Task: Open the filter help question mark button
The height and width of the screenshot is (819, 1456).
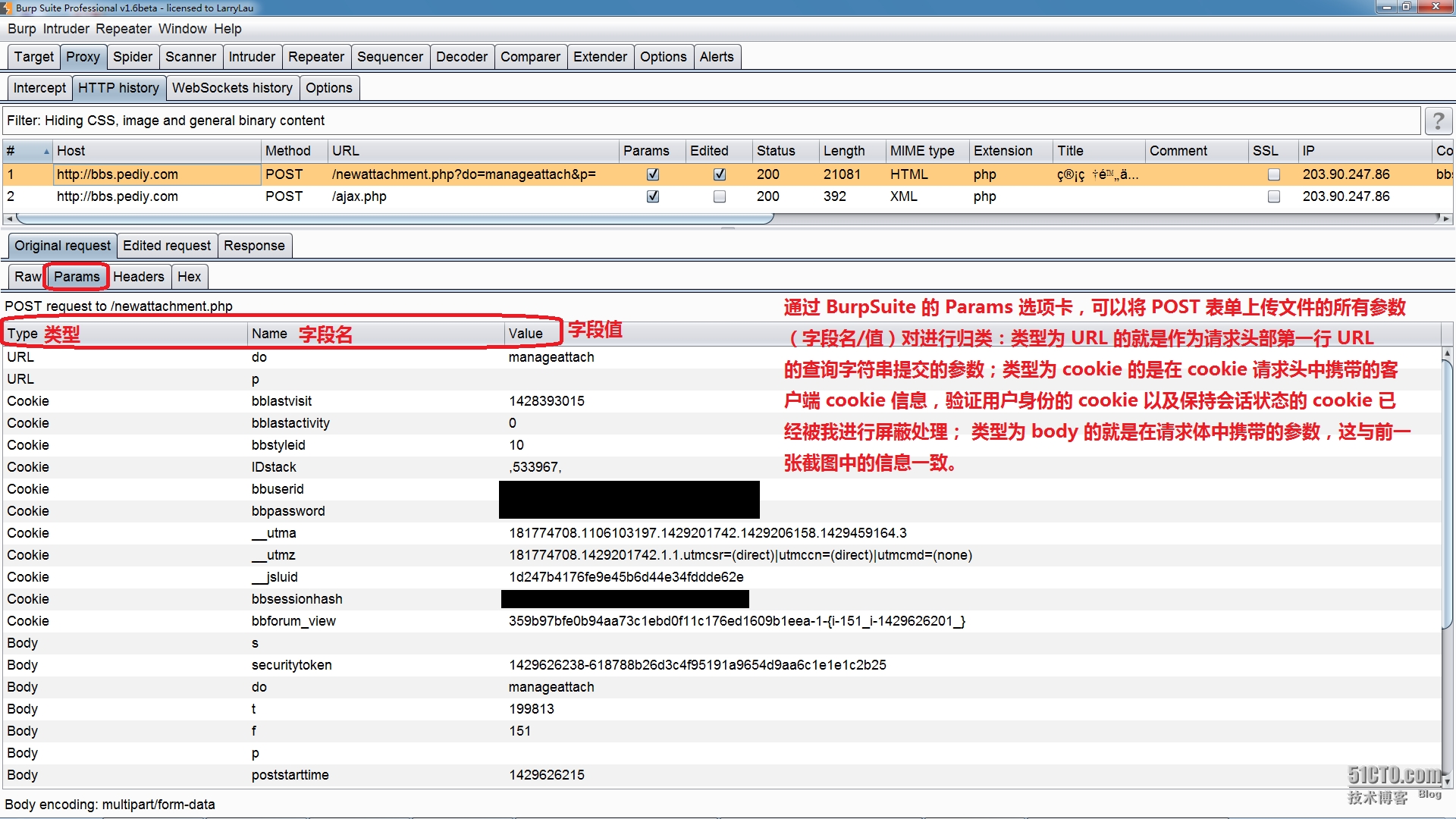Action: [1439, 121]
